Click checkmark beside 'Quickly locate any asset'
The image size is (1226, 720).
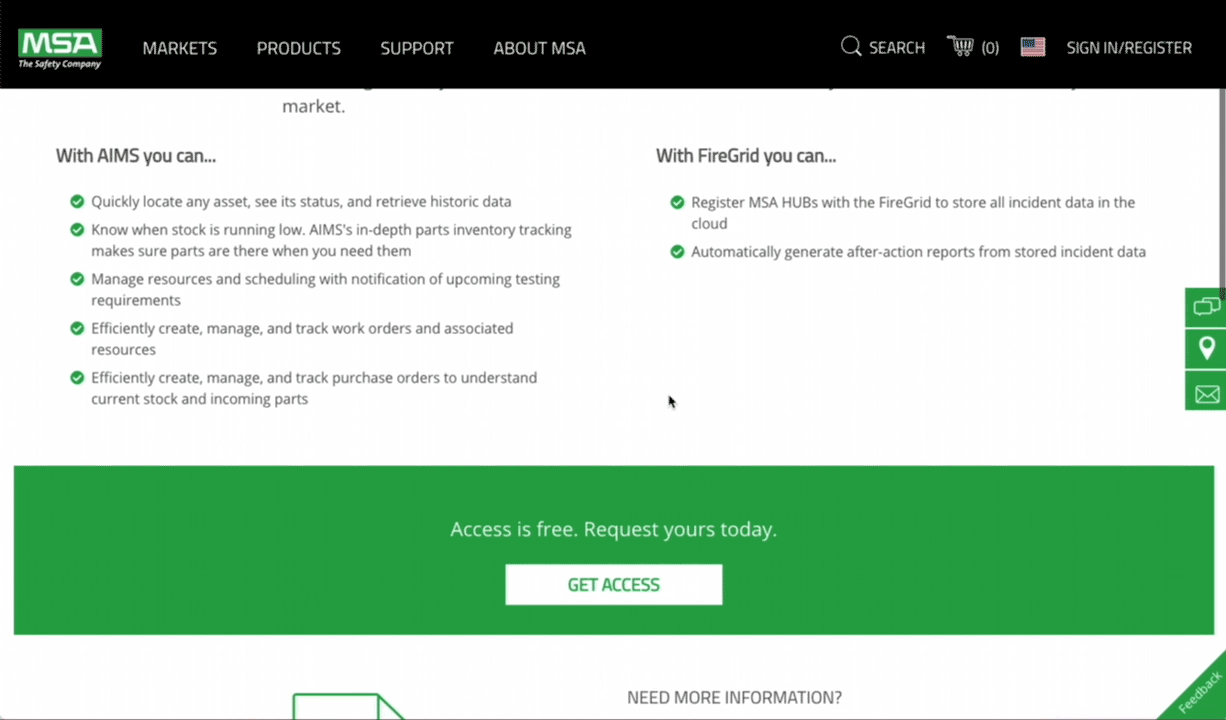tap(77, 202)
